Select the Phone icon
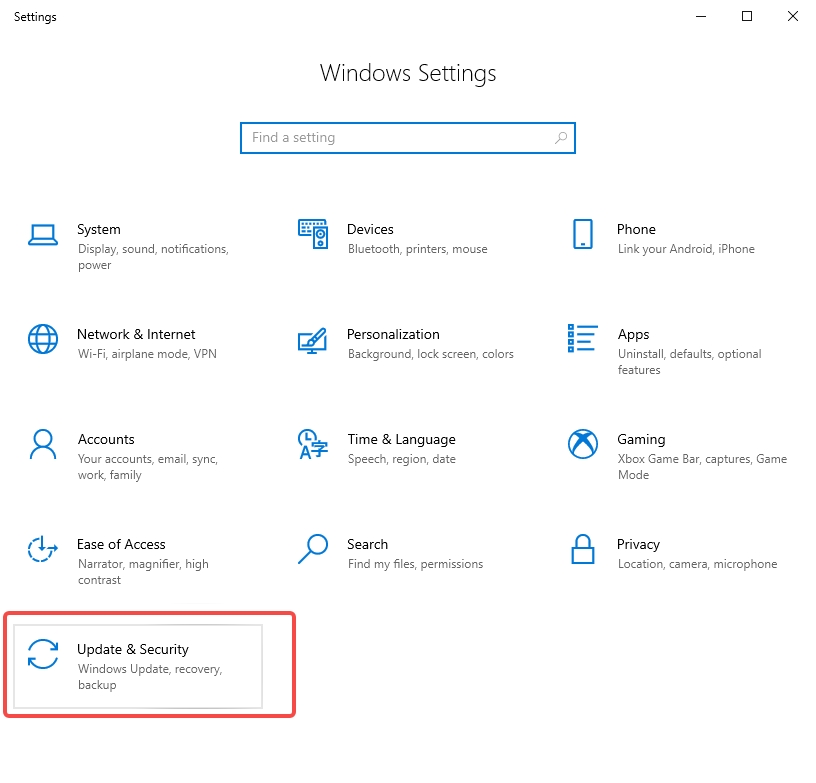The image size is (816, 783). tap(583, 234)
